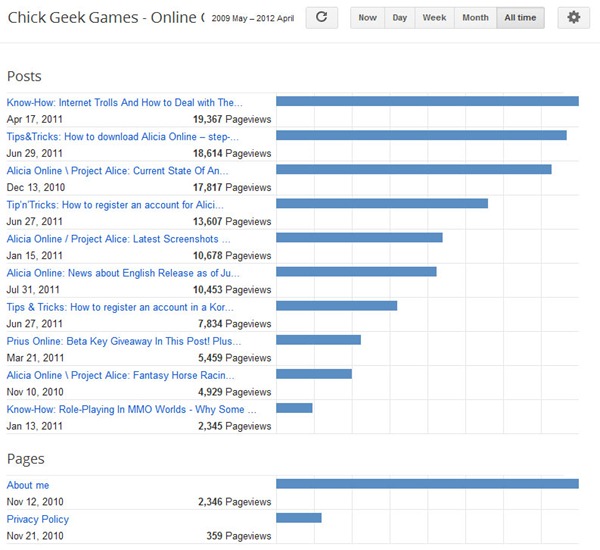The image size is (600, 550).
Task: Click the bar for the Role-Playing post
Action: pyautogui.click(x=294, y=408)
